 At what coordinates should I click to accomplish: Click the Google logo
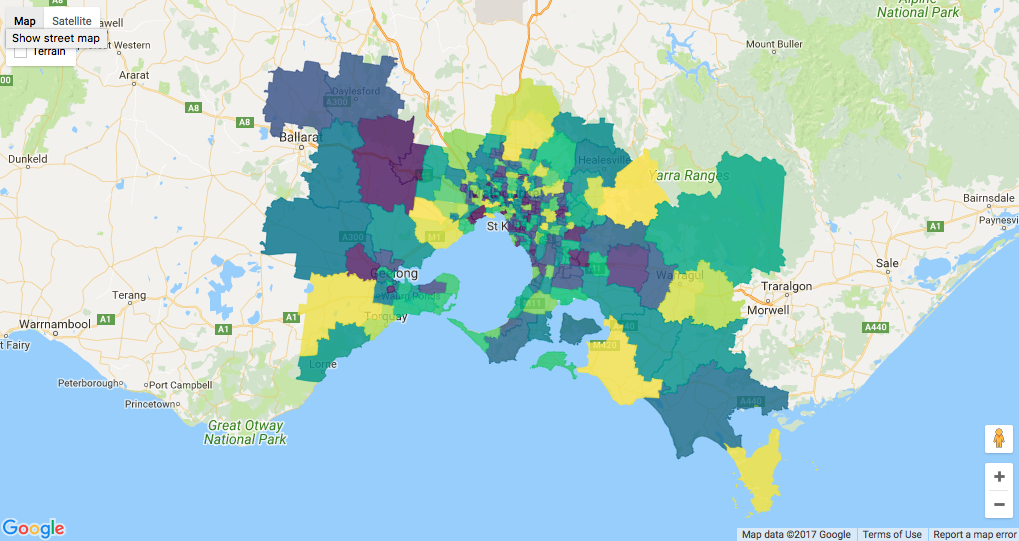[33, 528]
